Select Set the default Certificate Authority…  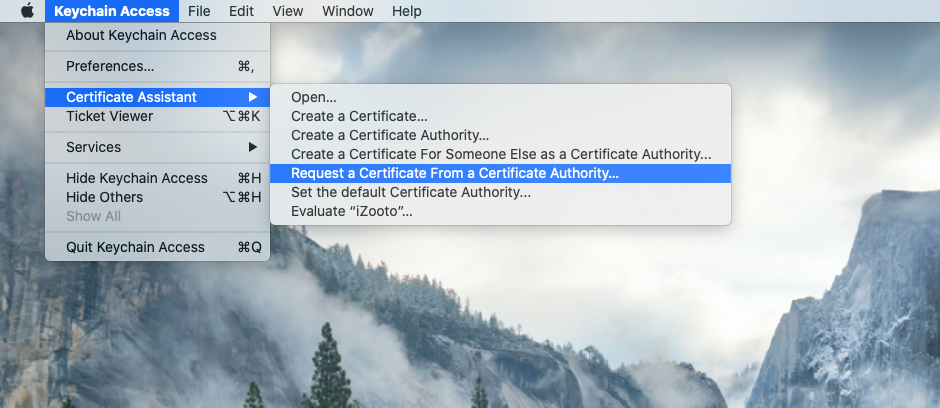pos(501,193)
